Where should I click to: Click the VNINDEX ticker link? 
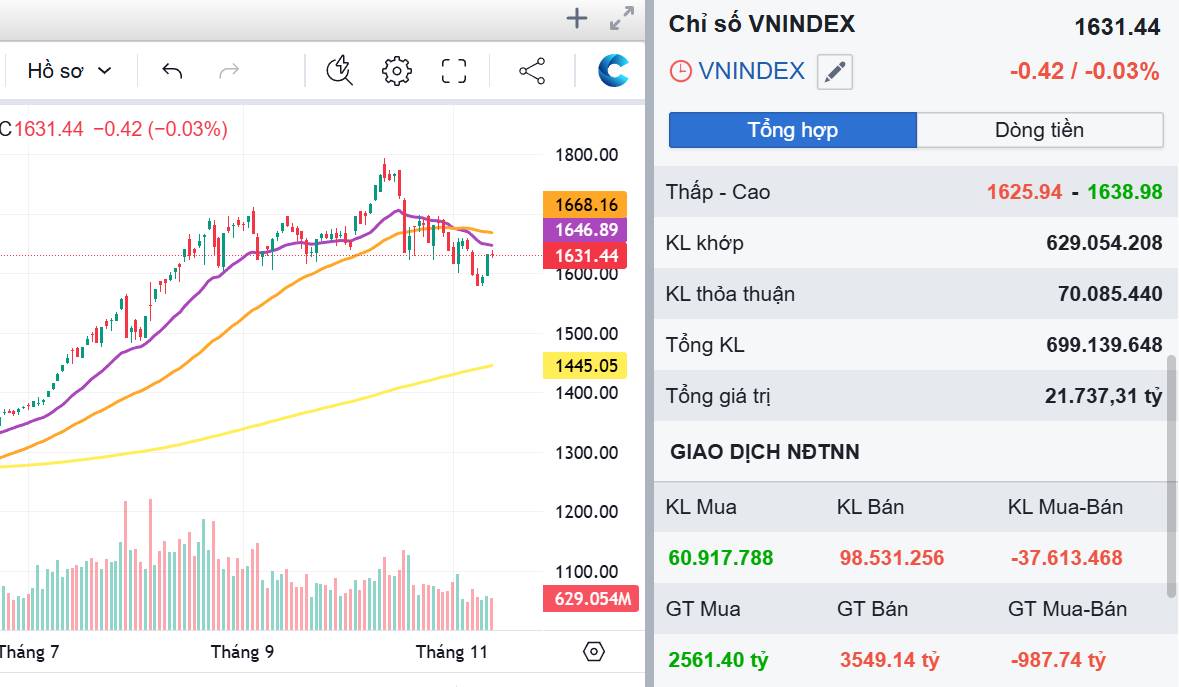(754, 71)
